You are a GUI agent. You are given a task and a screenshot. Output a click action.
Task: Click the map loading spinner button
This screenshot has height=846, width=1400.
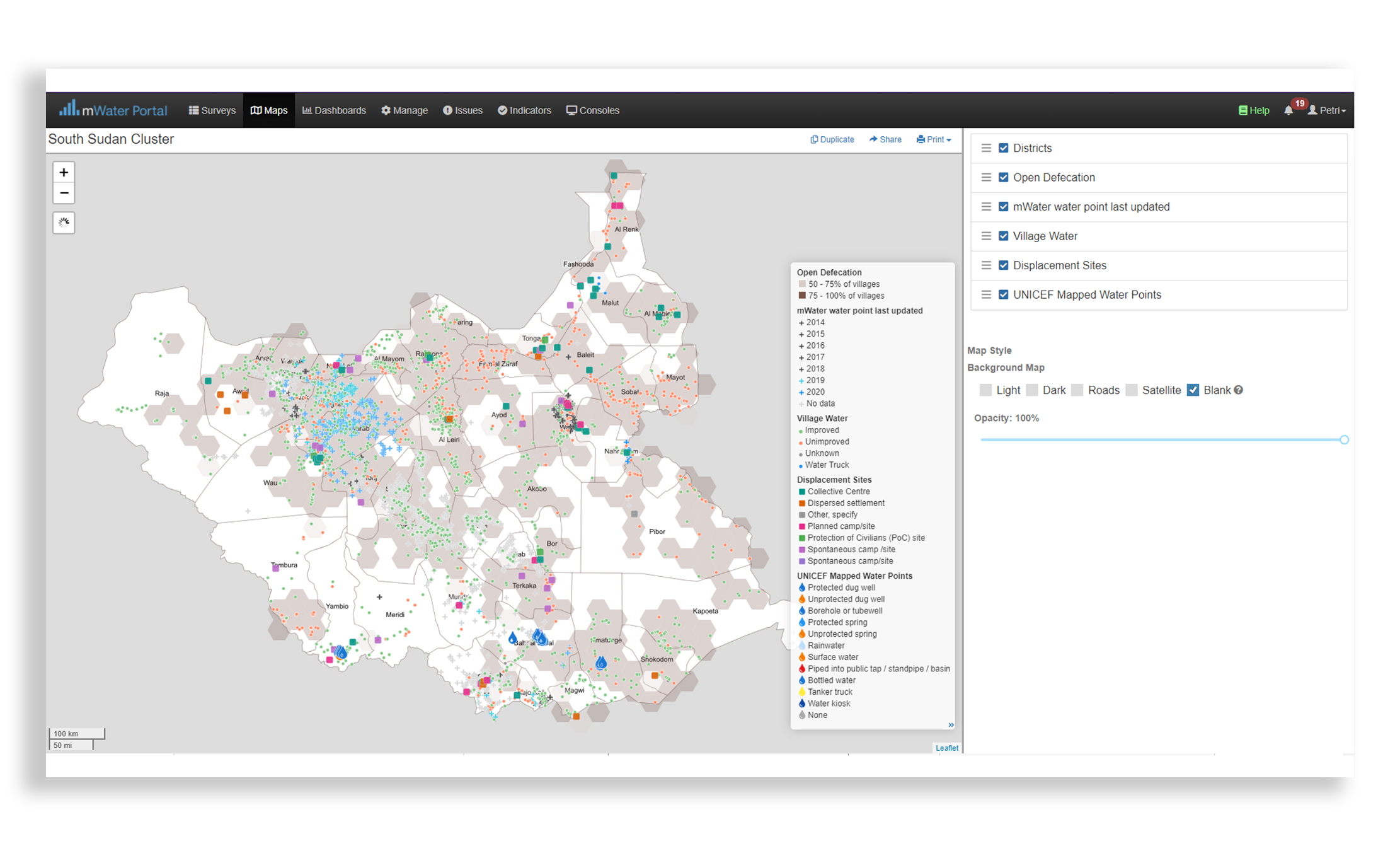(64, 223)
